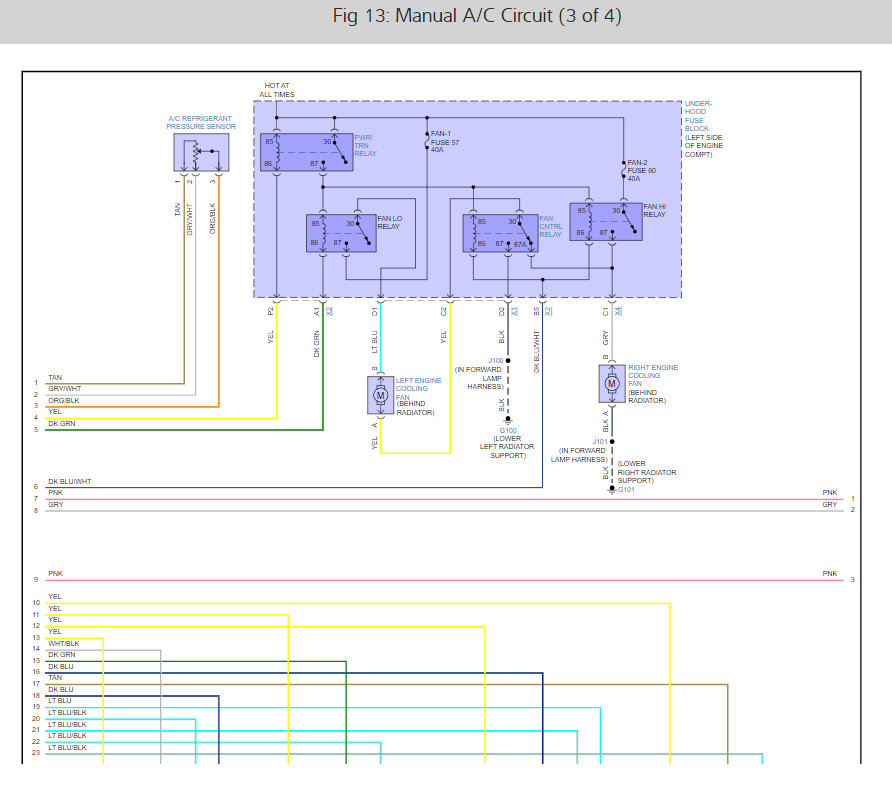Viewport: 892px width, 793px height.
Task: Click the FAN-2 fuse 60 symbol
Action: tap(623, 170)
